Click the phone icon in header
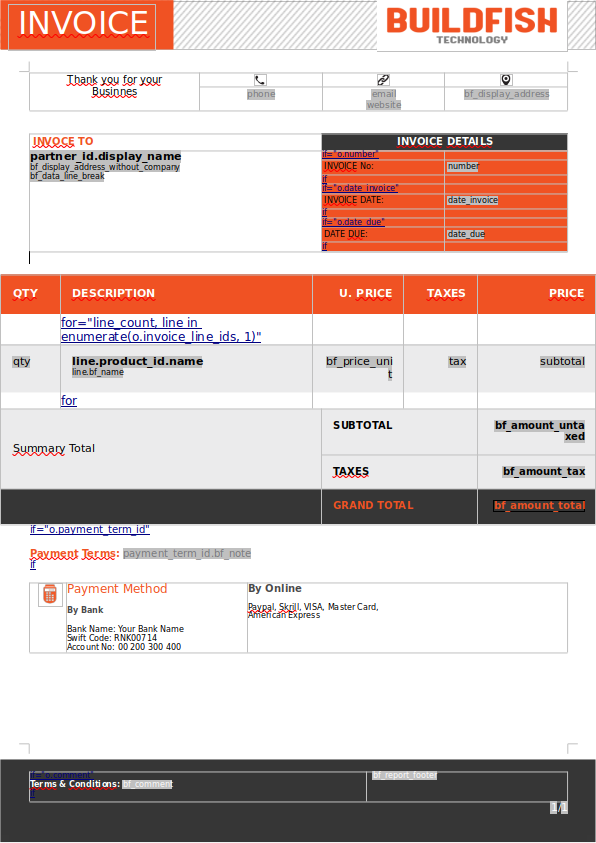The height and width of the screenshot is (843, 596). 260,80
